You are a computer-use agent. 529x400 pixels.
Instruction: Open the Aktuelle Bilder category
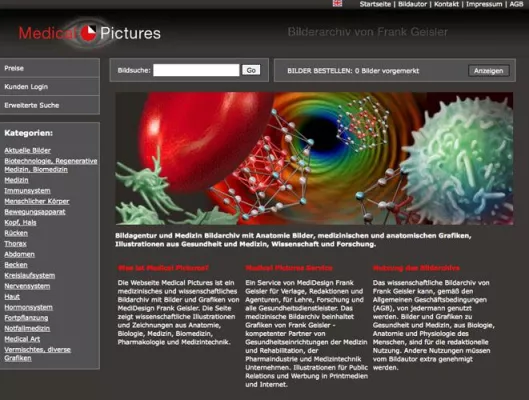point(28,150)
